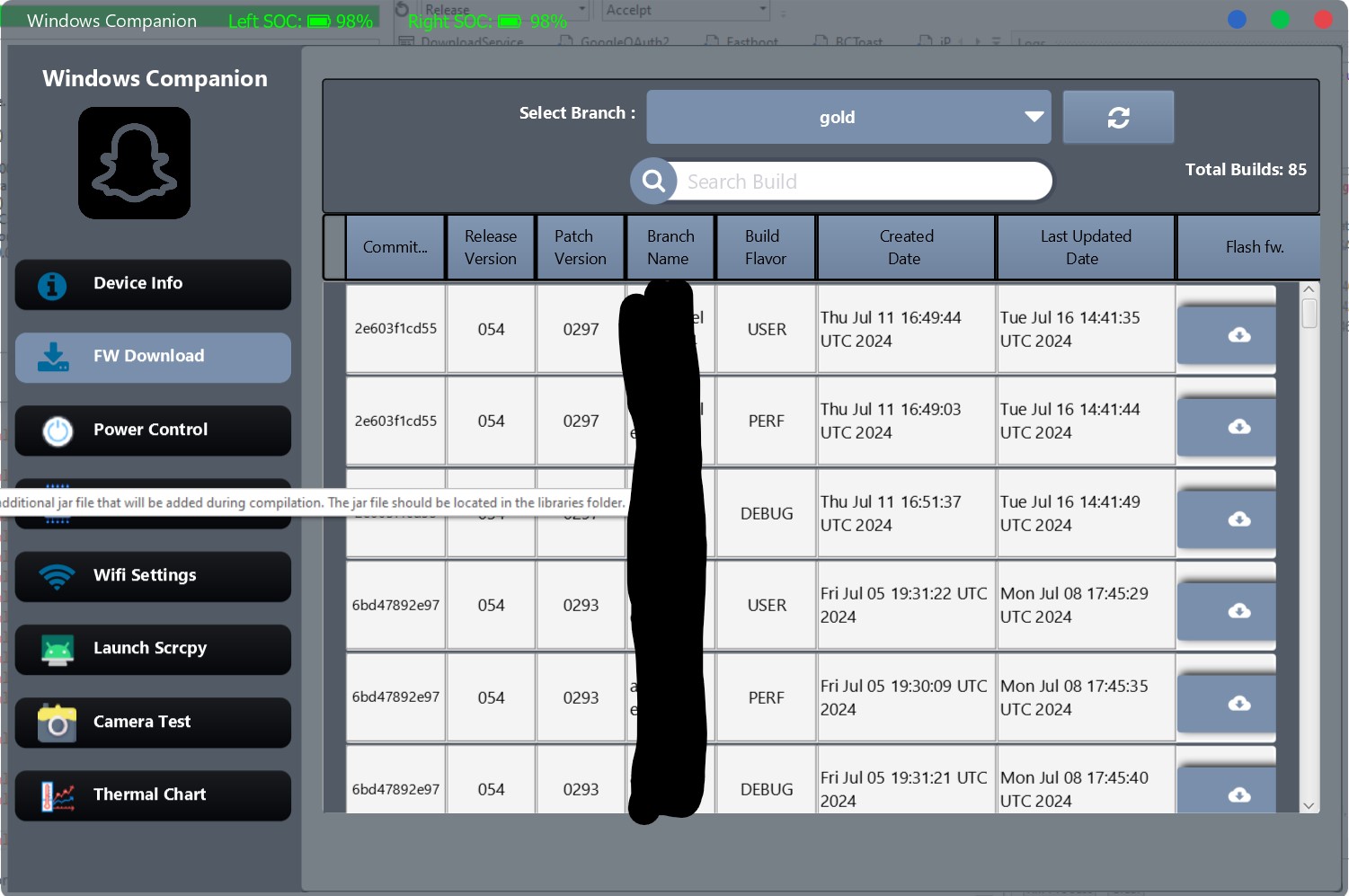Image resolution: width=1349 pixels, height=896 pixels.
Task: Click the builds table scrollbar thumb
Action: coord(1309,314)
